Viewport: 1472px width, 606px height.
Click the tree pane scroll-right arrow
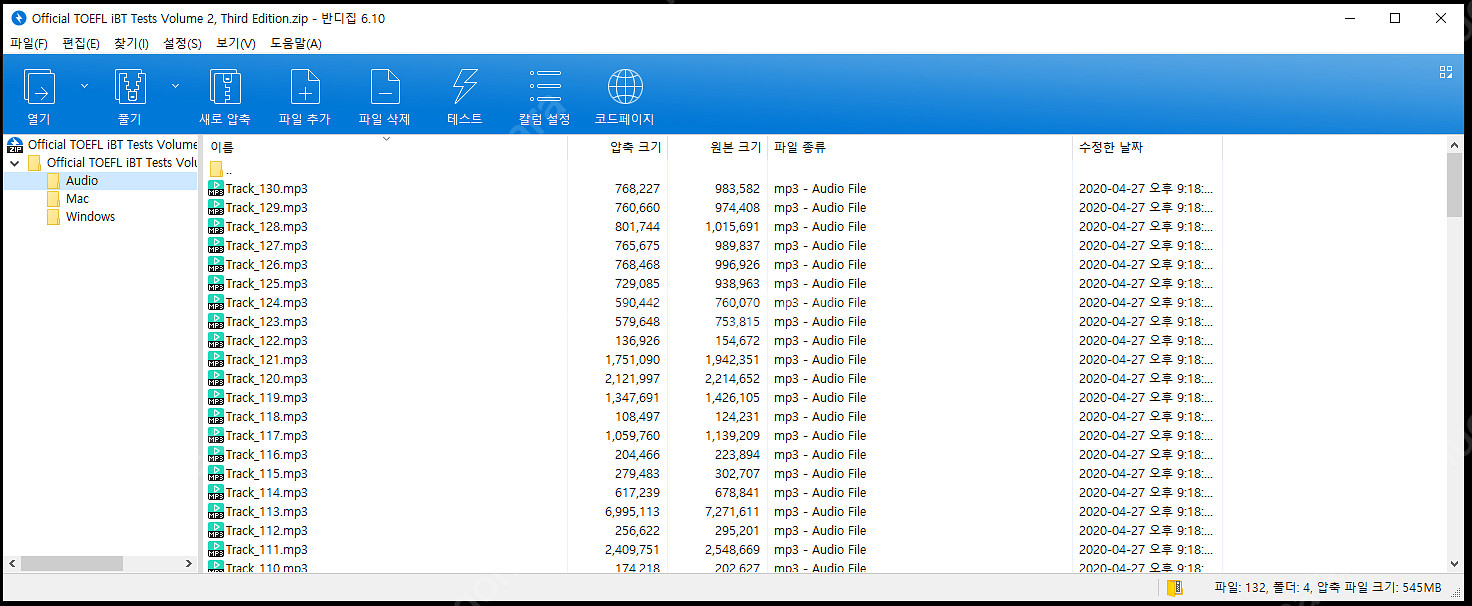click(x=189, y=564)
